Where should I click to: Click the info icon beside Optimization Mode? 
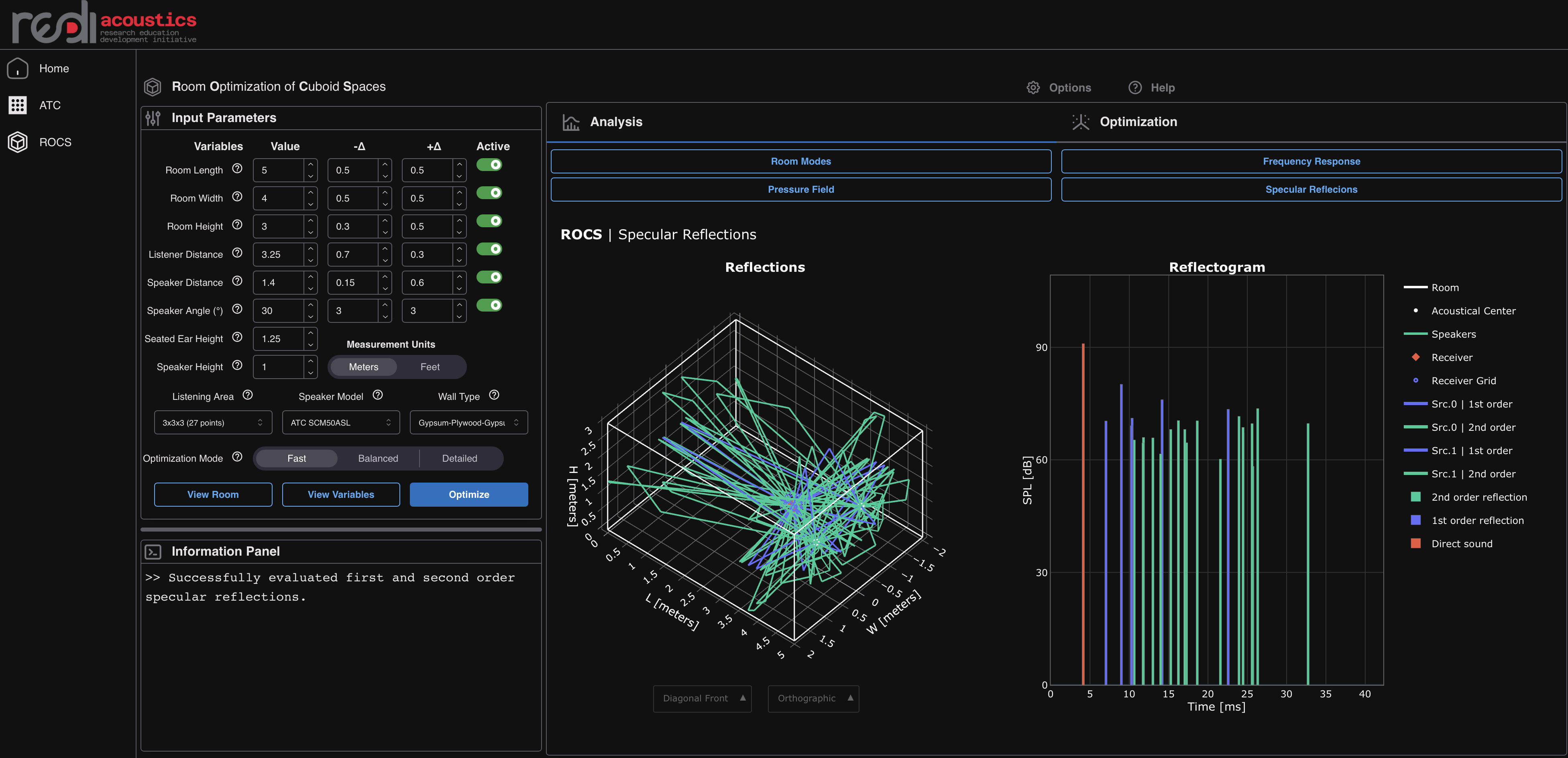click(x=237, y=456)
